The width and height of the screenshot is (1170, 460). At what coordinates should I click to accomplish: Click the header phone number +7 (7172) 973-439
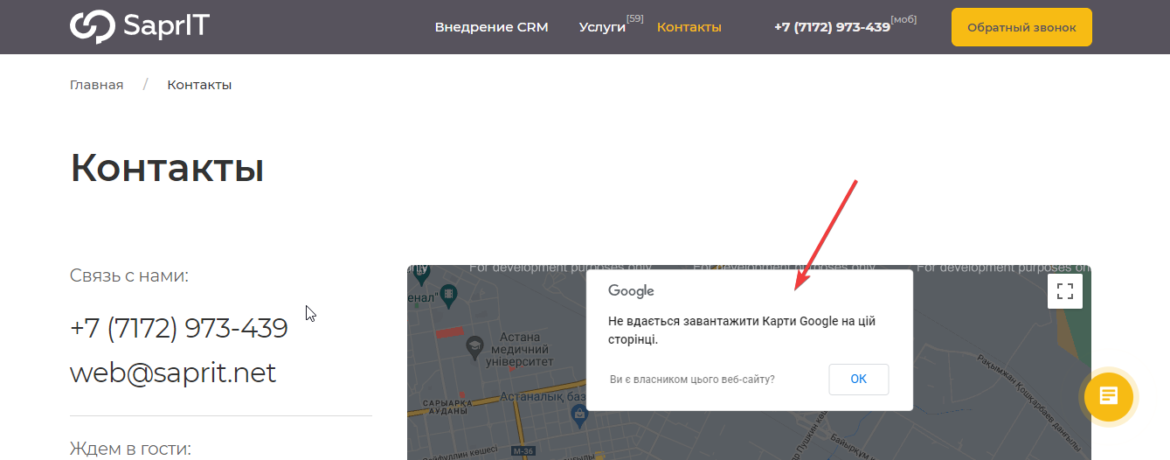pos(831,27)
